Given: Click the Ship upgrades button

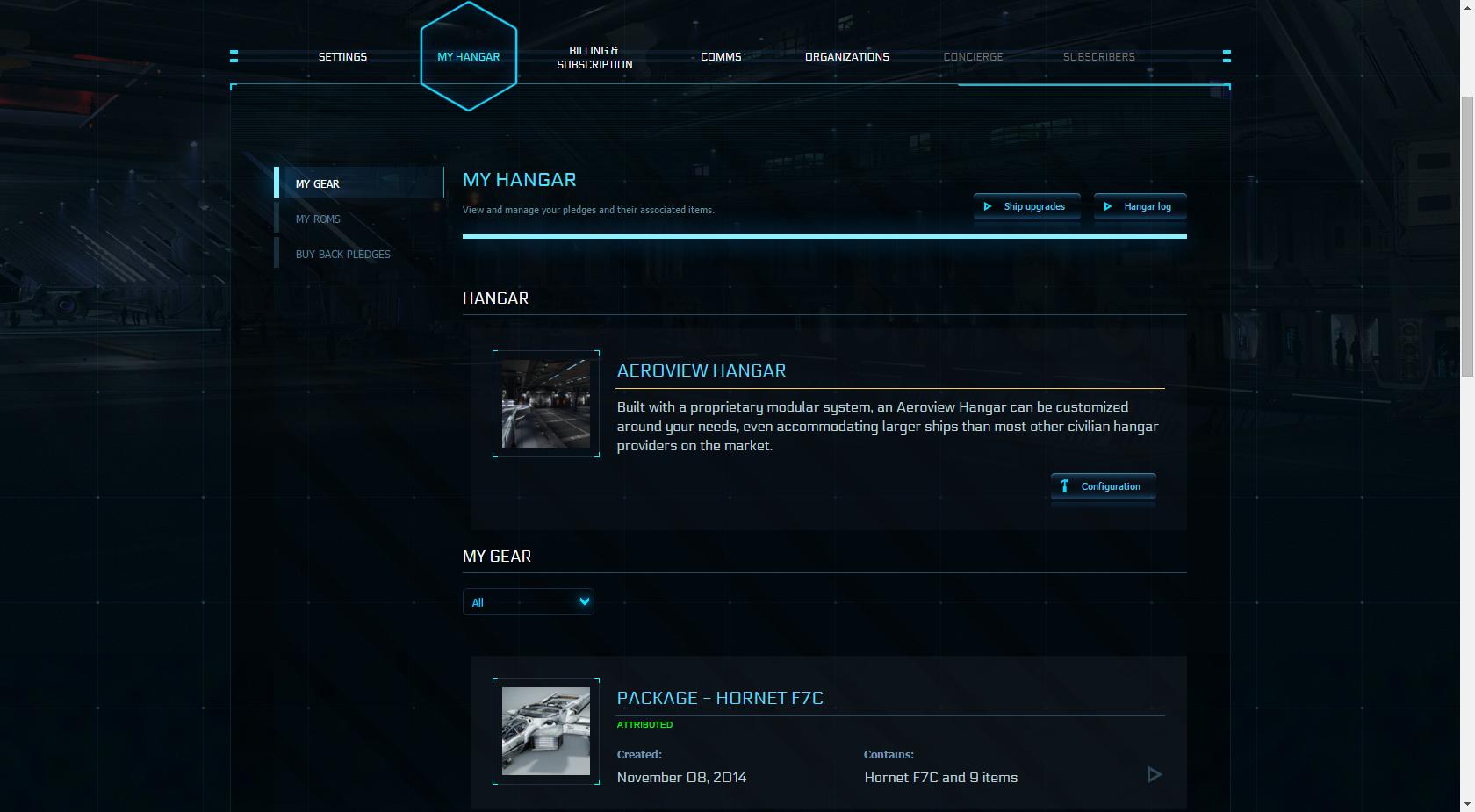Looking at the screenshot, I should (x=1026, y=207).
